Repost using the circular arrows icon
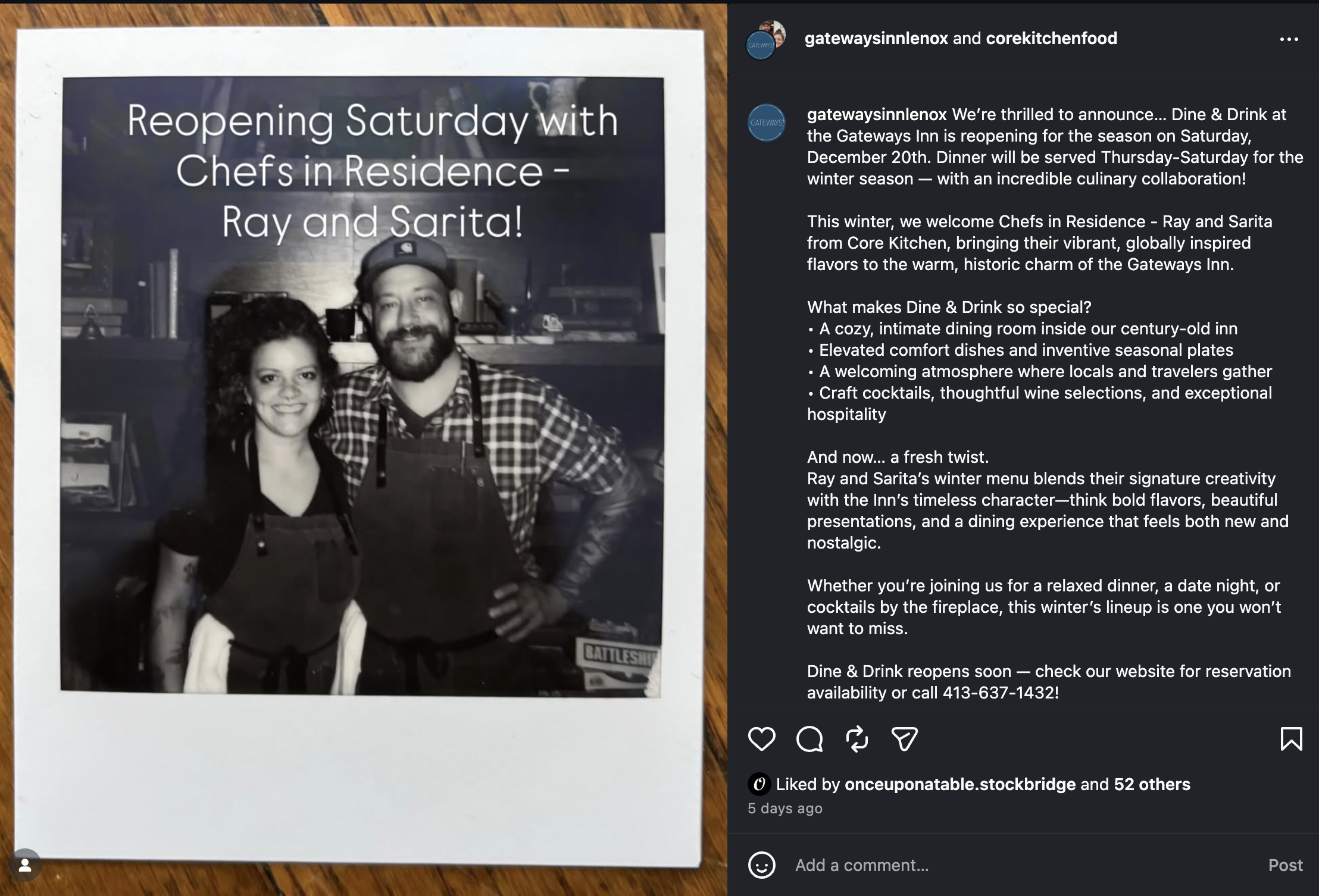Image resolution: width=1319 pixels, height=896 pixels. [857, 739]
